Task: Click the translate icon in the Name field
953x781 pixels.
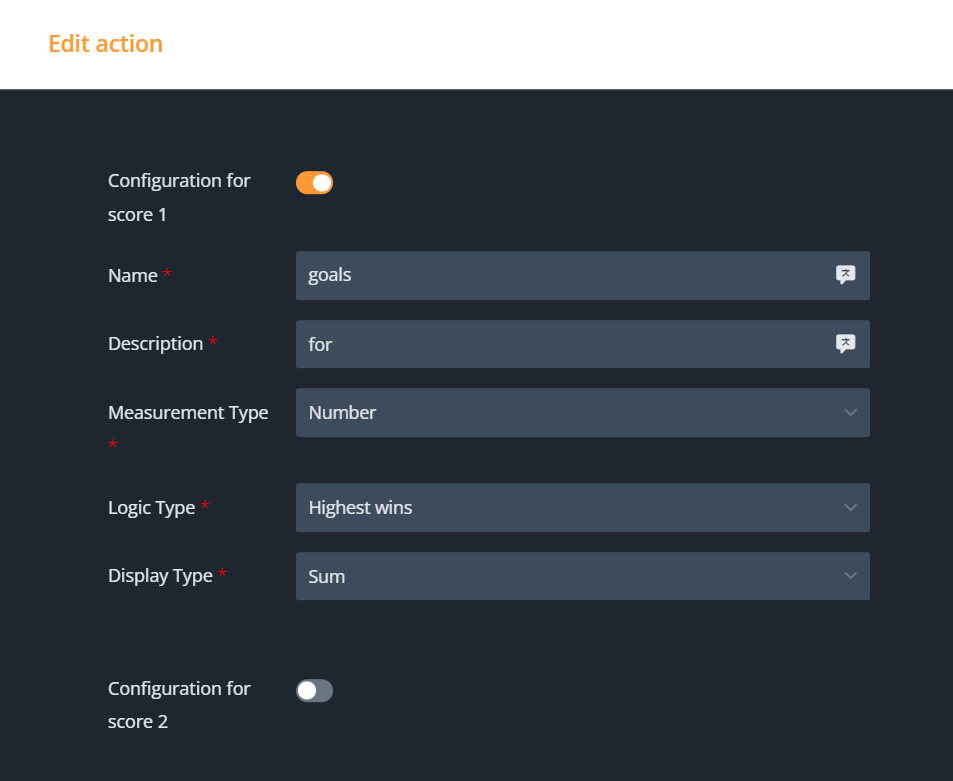Action: (845, 275)
